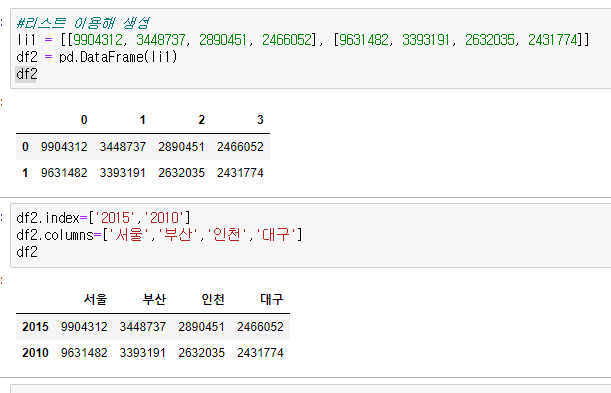Click cell 2890451 in first table row 0
This screenshot has height=393, width=611.
(x=182, y=147)
